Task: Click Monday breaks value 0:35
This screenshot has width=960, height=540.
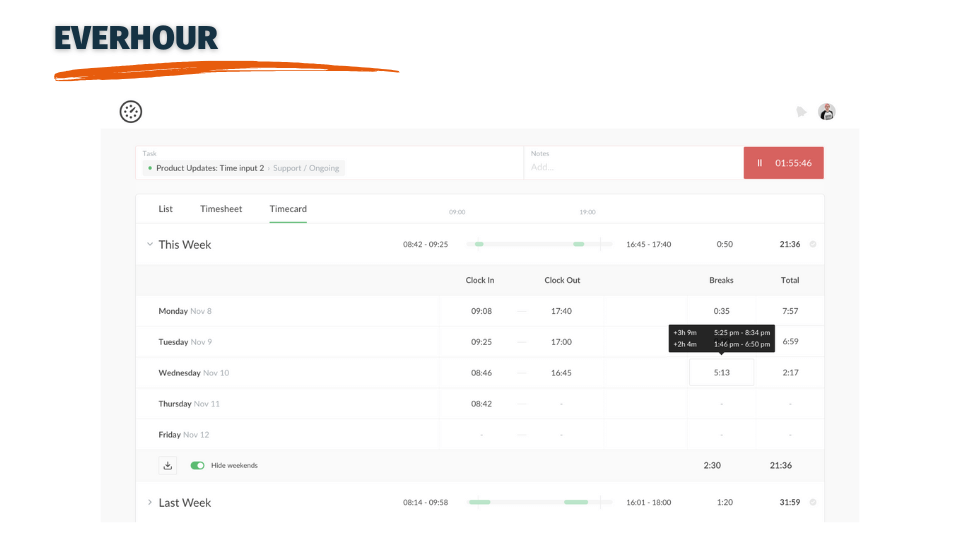Action: coord(722,311)
